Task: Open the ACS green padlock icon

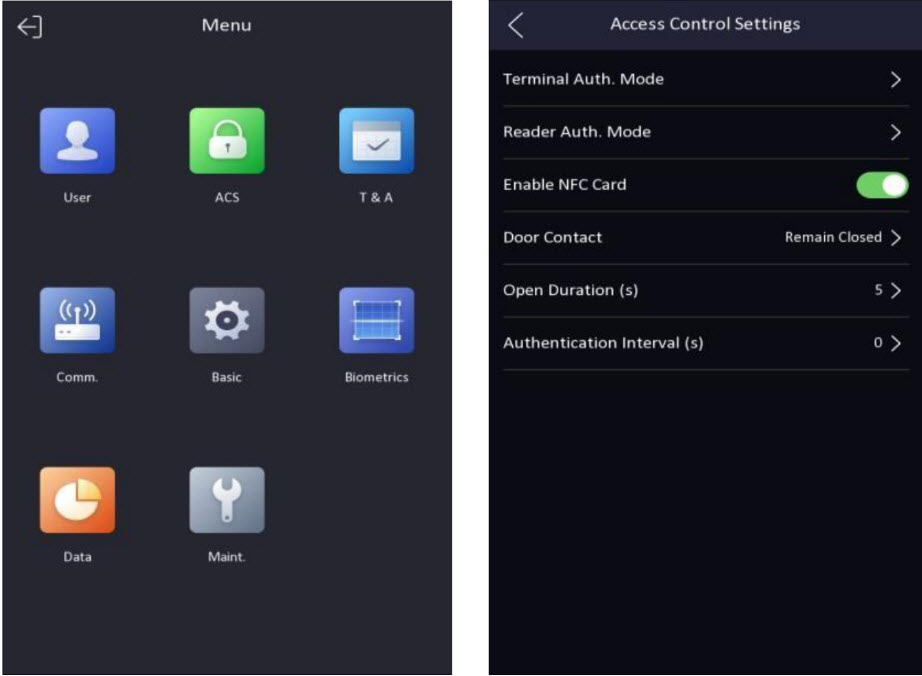Action: 227,140
